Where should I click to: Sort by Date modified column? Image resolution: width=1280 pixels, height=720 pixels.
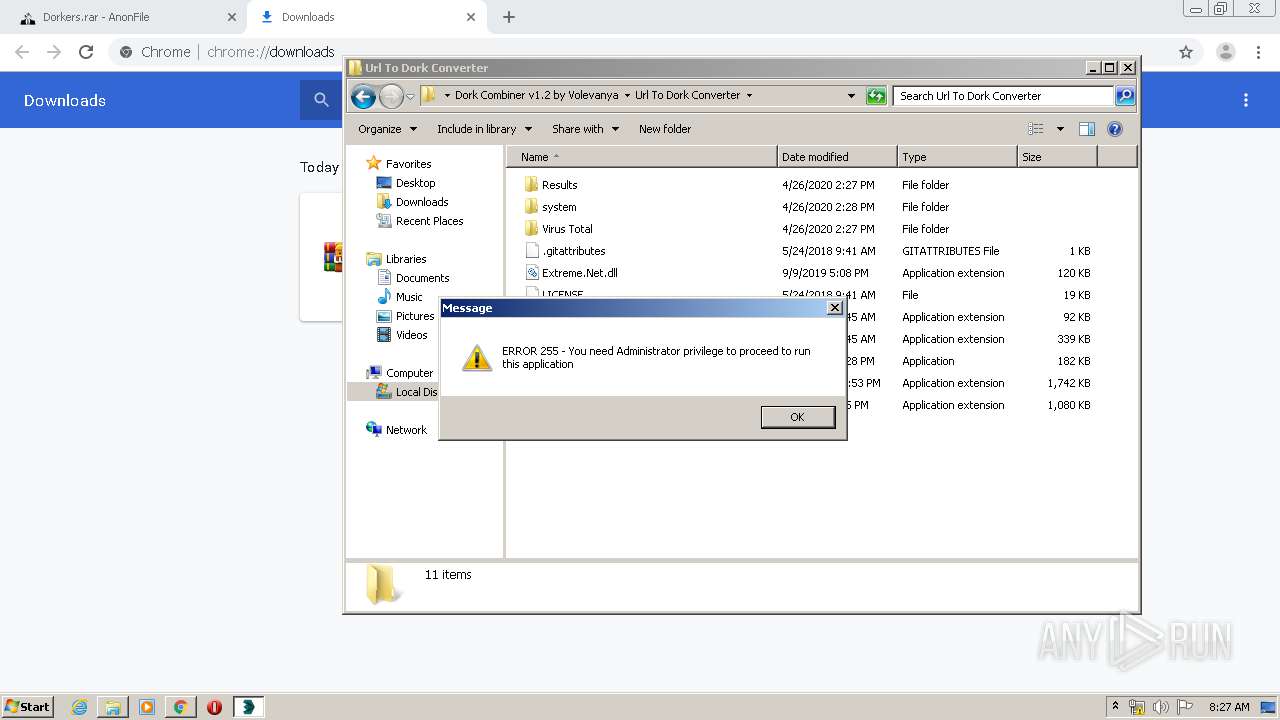[837, 157]
